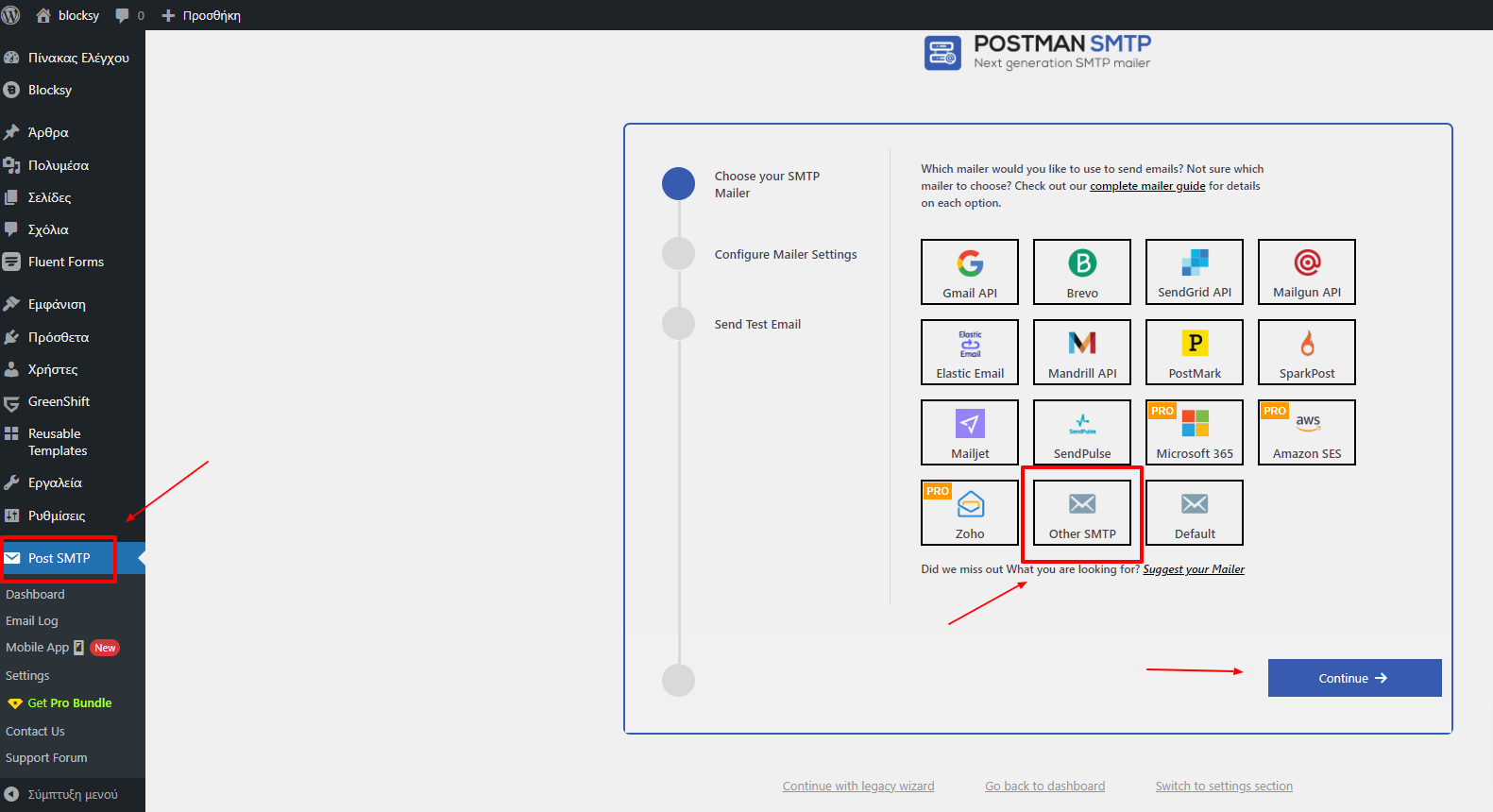Click Go back to dashboard link
The image size is (1493, 812).
coord(1044,786)
